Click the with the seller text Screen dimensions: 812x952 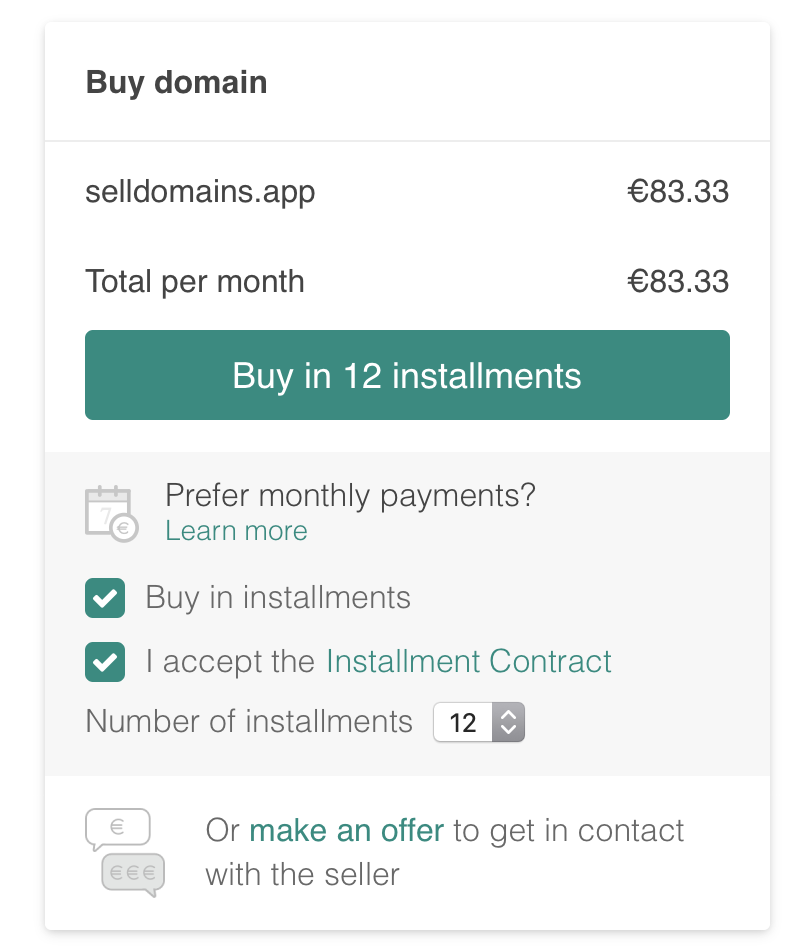[x=302, y=875]
